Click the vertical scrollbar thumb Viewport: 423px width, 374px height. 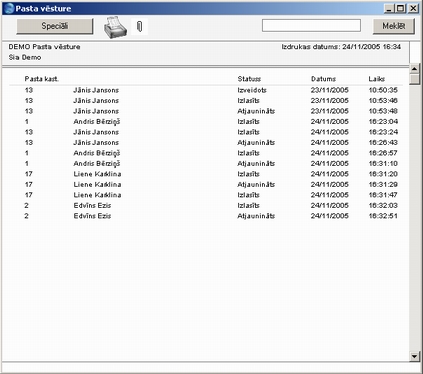click(414, 79)
